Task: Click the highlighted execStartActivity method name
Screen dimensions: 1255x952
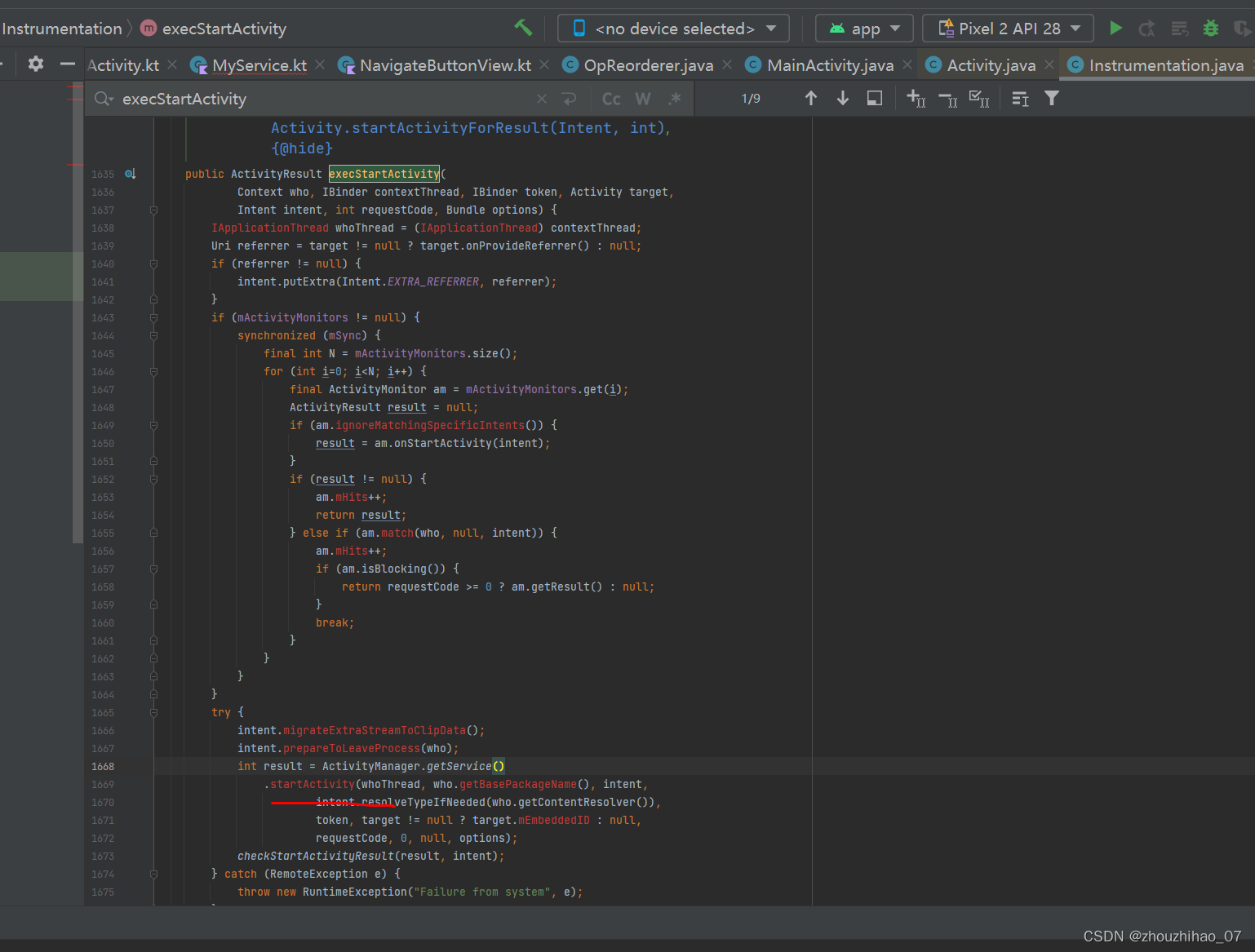Action: point(384,174)
